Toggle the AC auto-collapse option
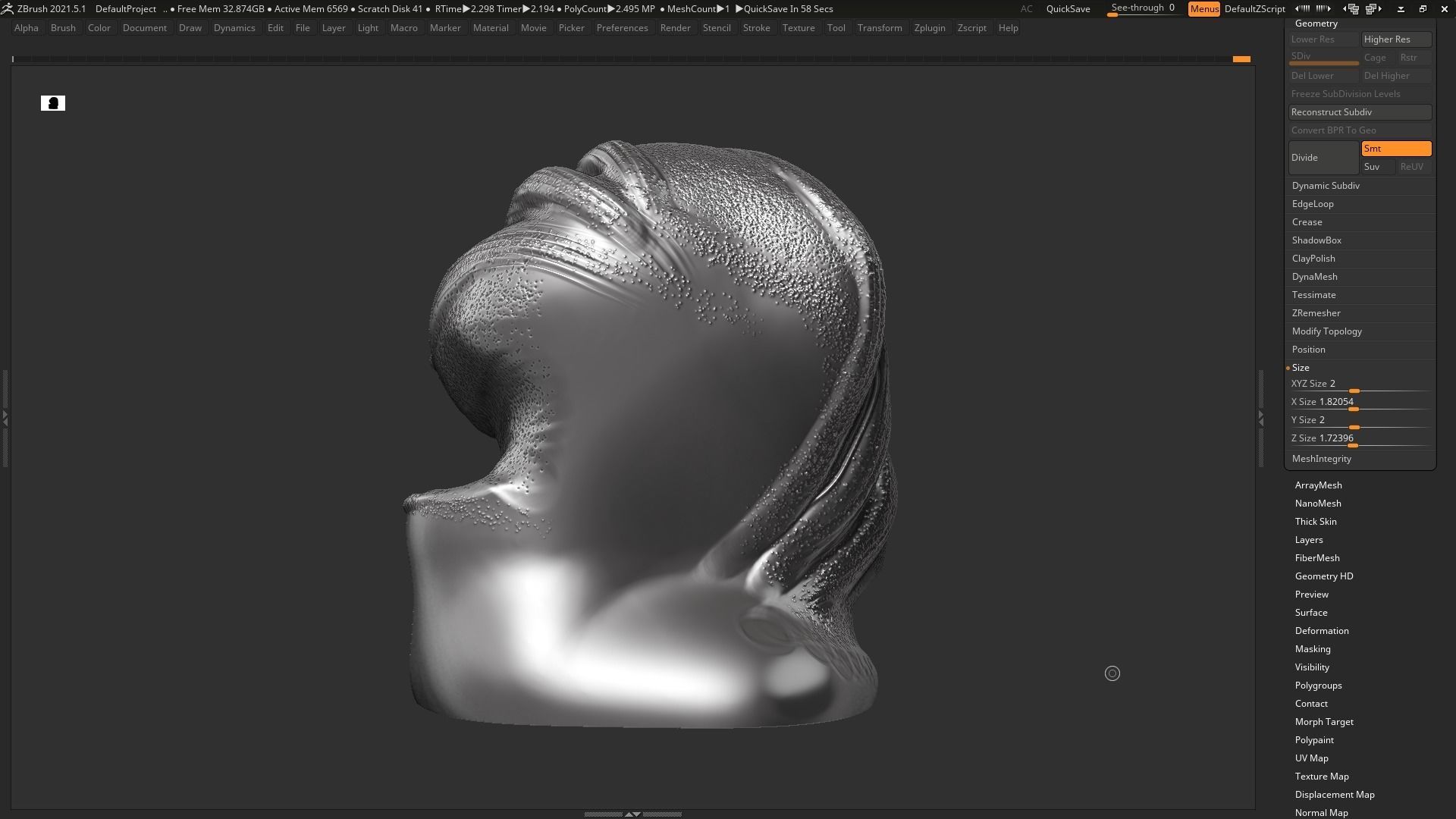This screenshot has height=819, width=1456. (1026, 9)
